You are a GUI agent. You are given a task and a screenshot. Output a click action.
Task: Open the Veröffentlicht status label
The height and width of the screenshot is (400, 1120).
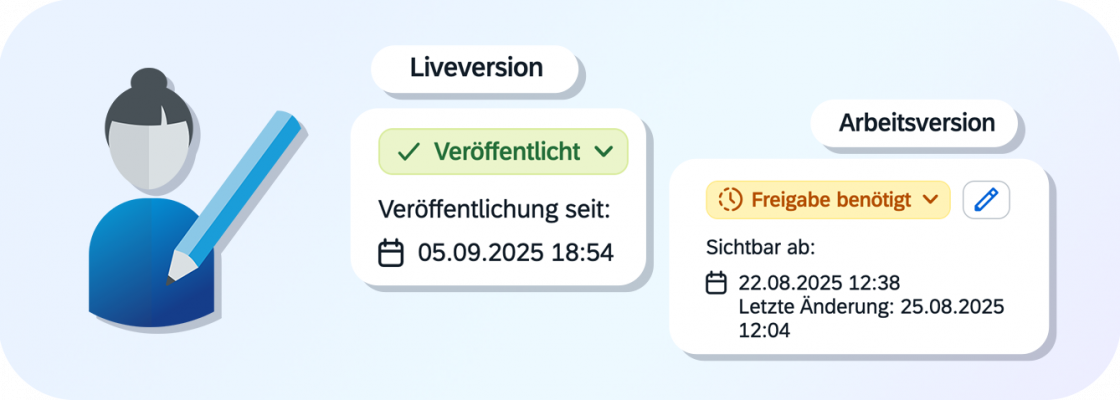[506, 152]
